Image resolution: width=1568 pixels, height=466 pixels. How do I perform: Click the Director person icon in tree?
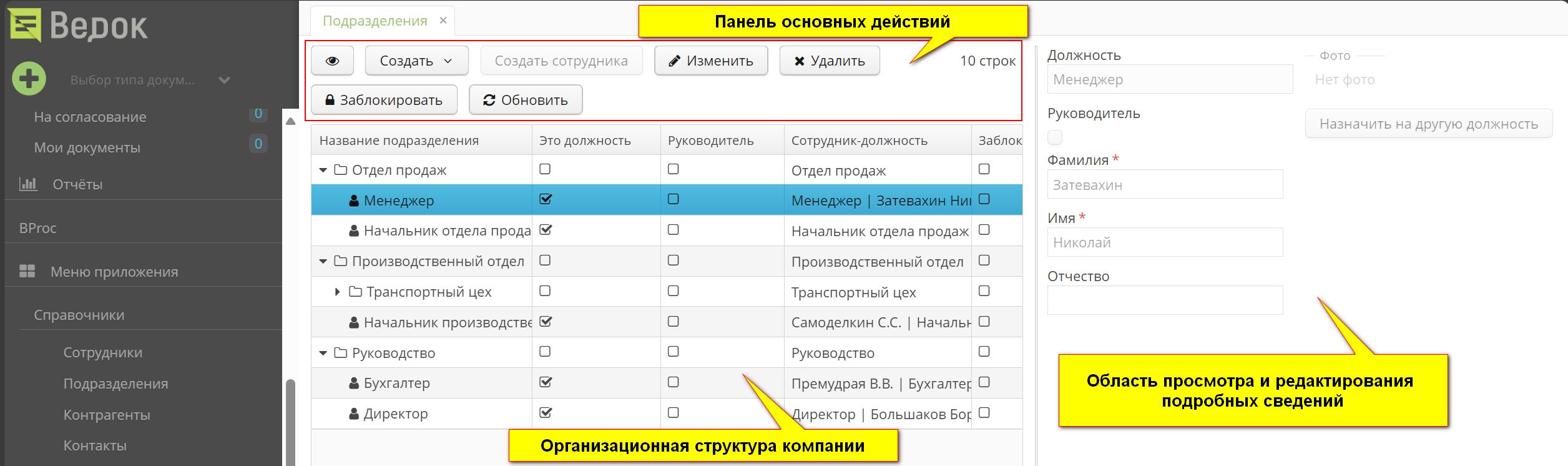pos(354,414)
